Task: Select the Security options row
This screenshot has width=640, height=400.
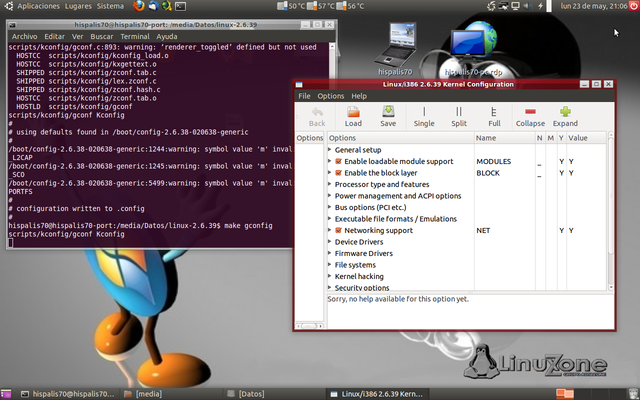Action: (x=467, y=287)
